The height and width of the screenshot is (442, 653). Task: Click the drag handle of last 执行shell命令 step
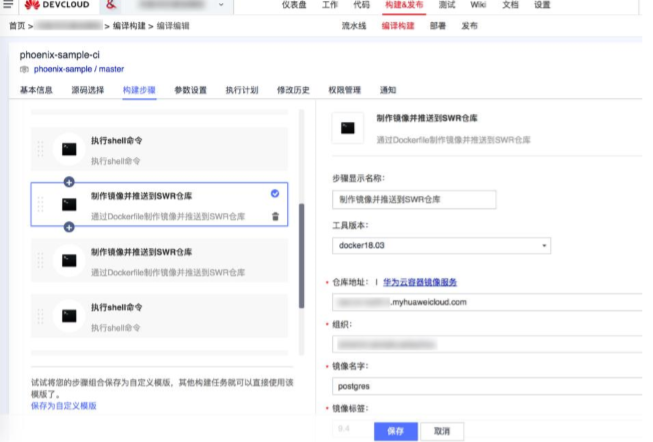(x=40, y=316)
